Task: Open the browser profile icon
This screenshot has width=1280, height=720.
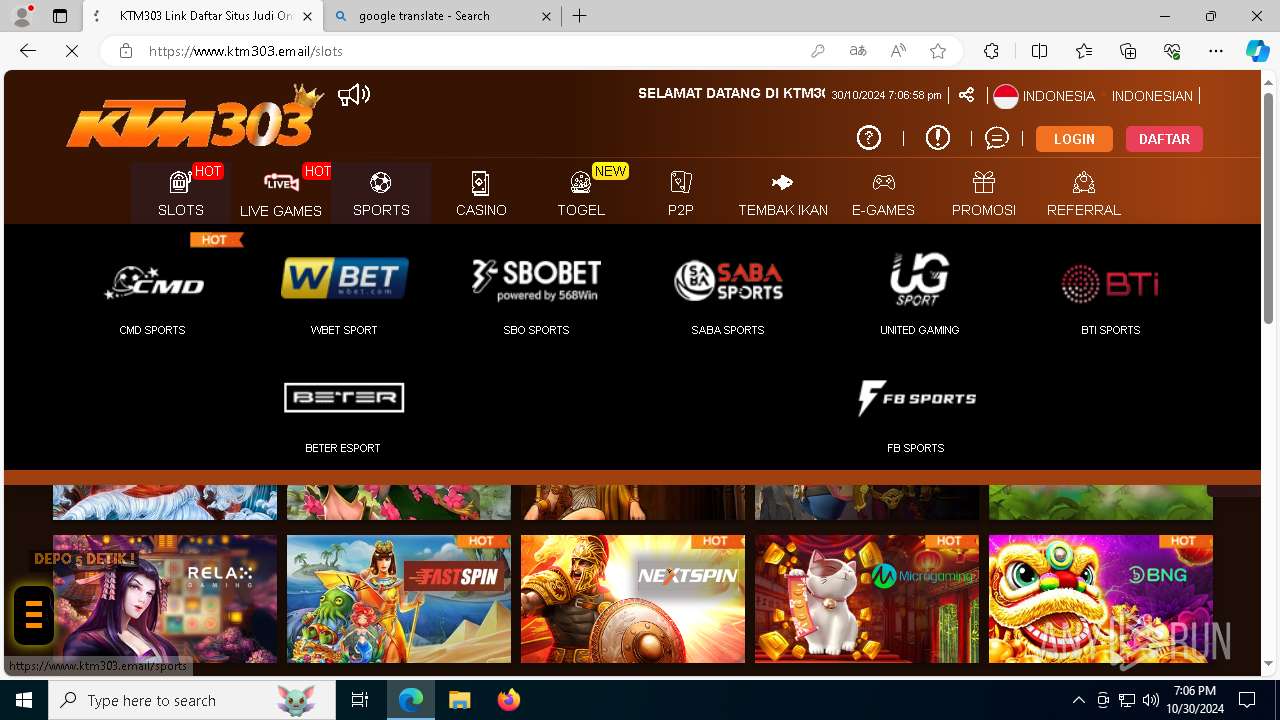Action: (x=22, y=16)
